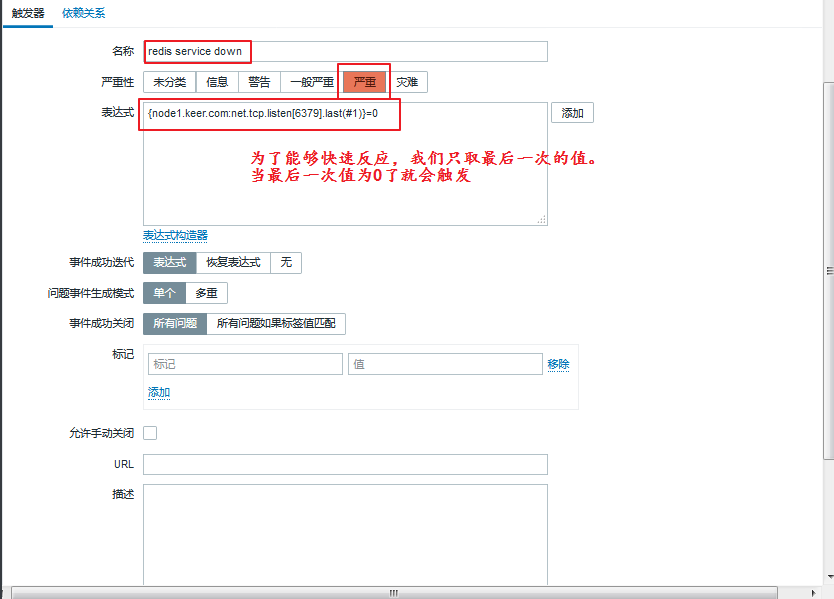Select 灾难 severity level
Screen dimensions: 834x599
coord(407,82)
